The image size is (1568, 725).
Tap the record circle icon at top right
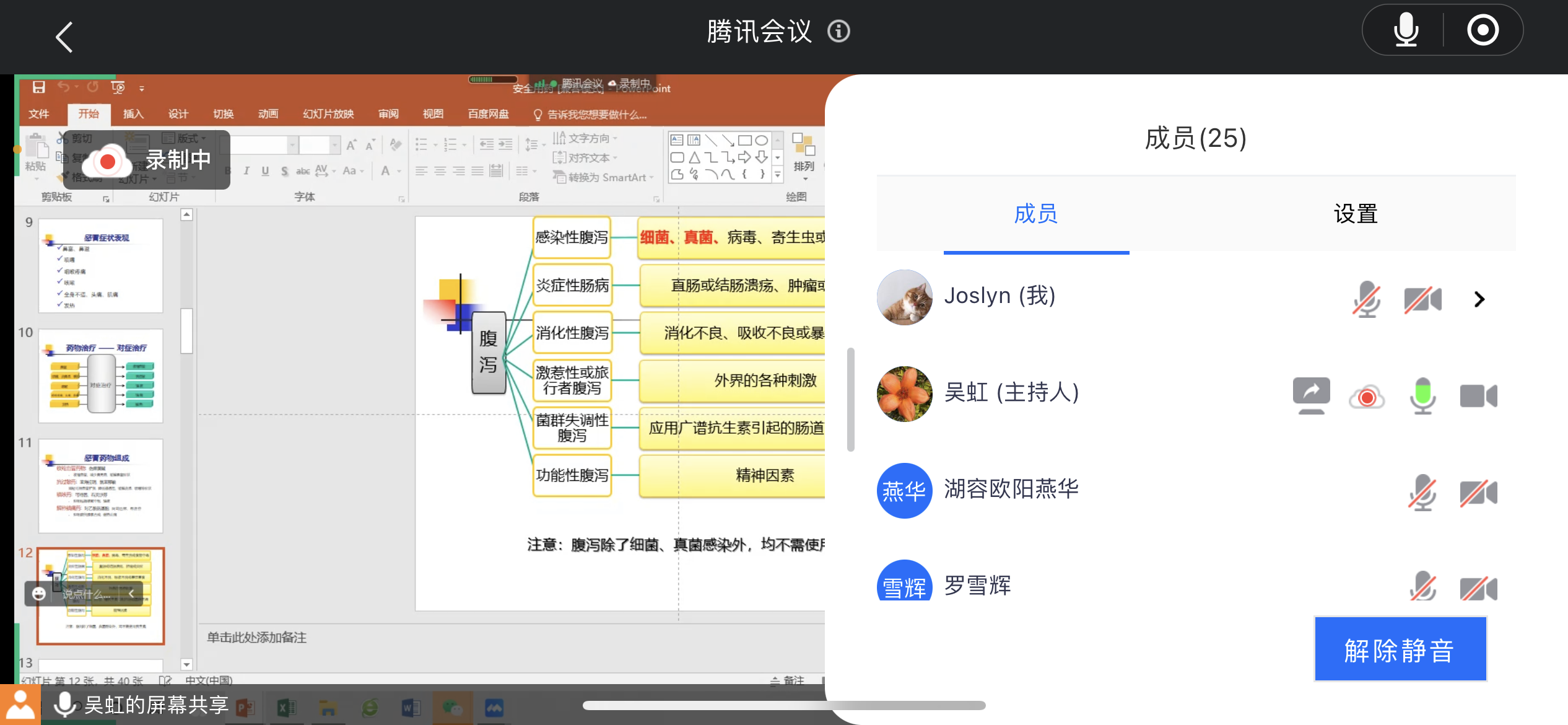(1483, 30)
